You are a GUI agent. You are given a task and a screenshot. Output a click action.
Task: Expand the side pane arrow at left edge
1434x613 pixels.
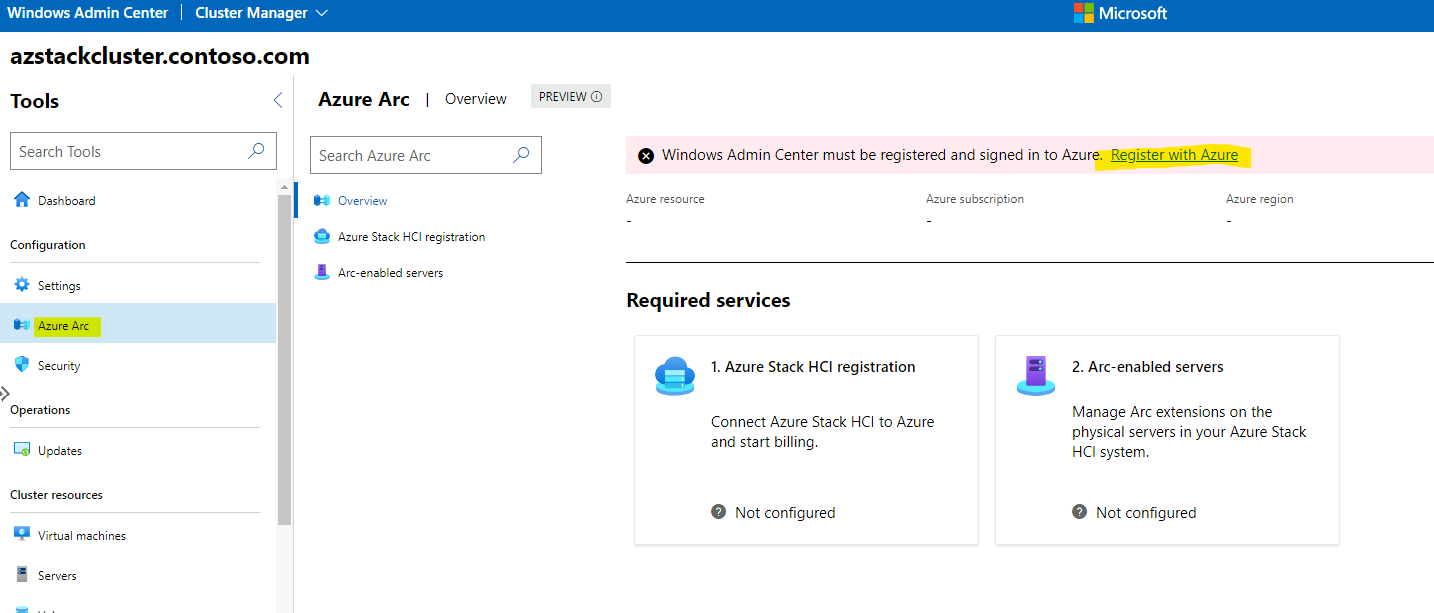click(5, 394)
